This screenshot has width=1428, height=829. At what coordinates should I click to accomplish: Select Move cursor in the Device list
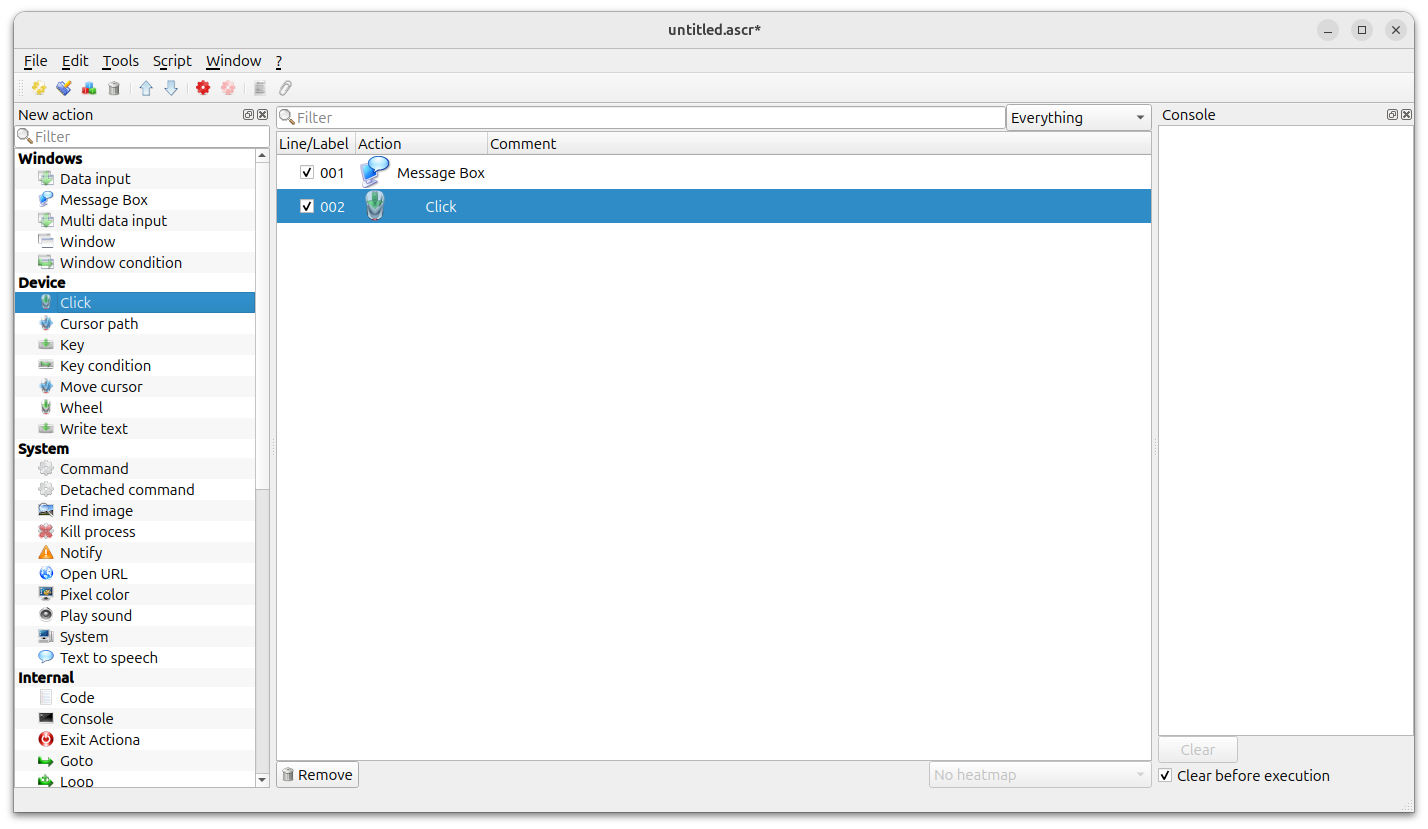(135, 386)
